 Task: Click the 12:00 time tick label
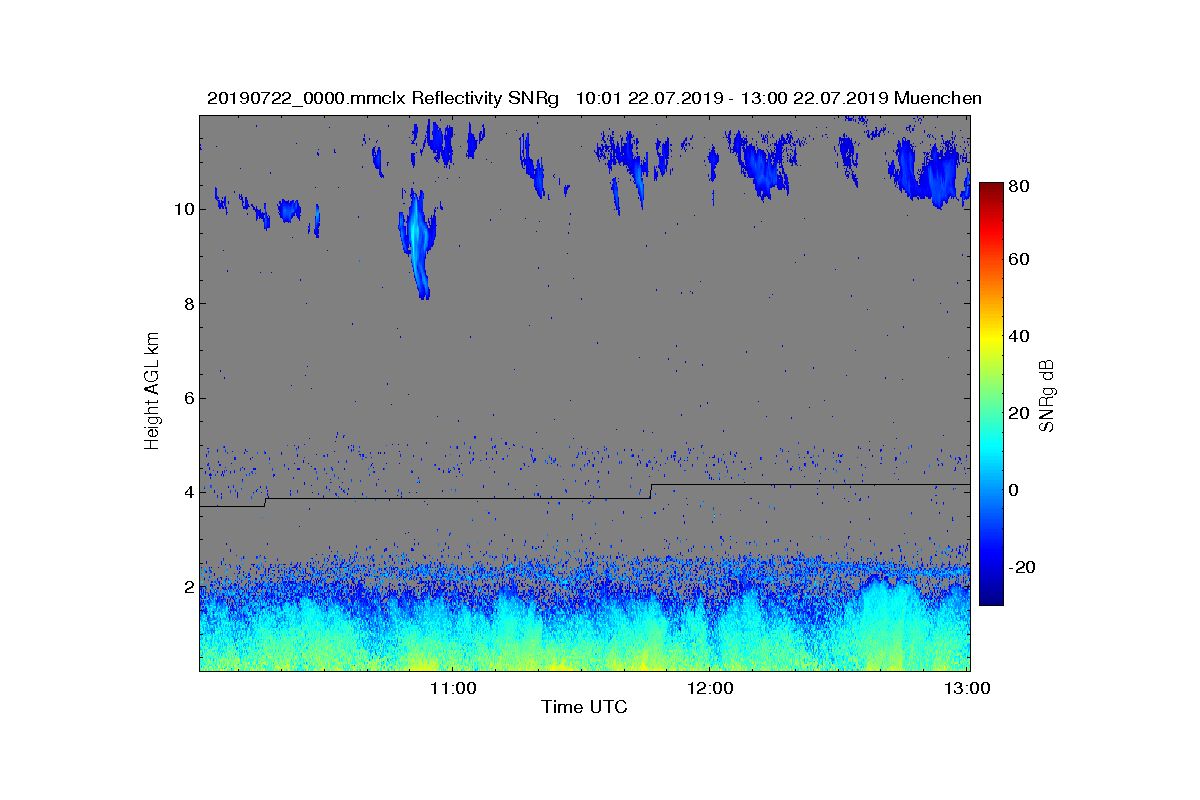[709, 689]
